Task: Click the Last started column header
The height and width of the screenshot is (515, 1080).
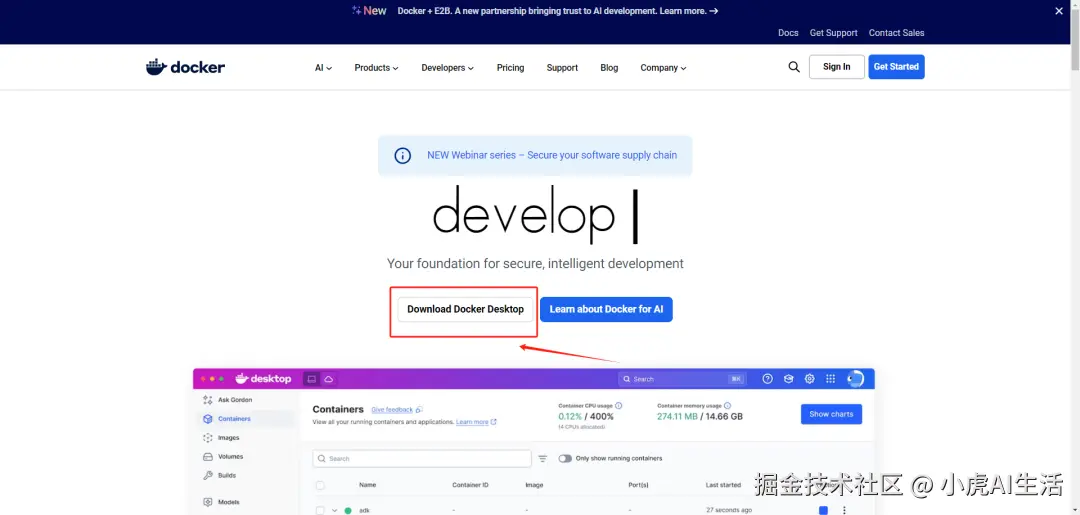Action: 723,485
